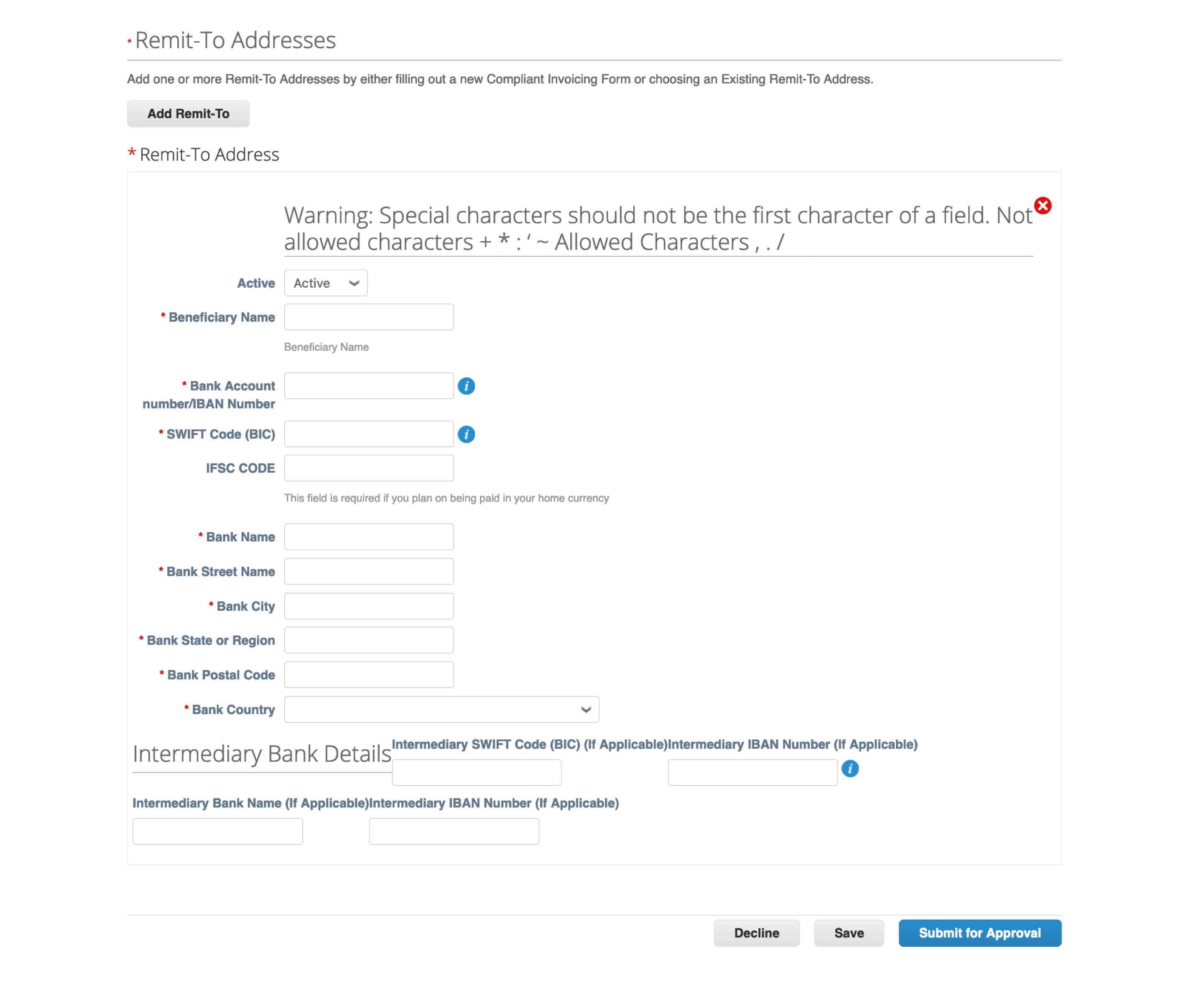
Task: Open the info tooltip for Bank Account number
Action: click(x=466, y=386)
